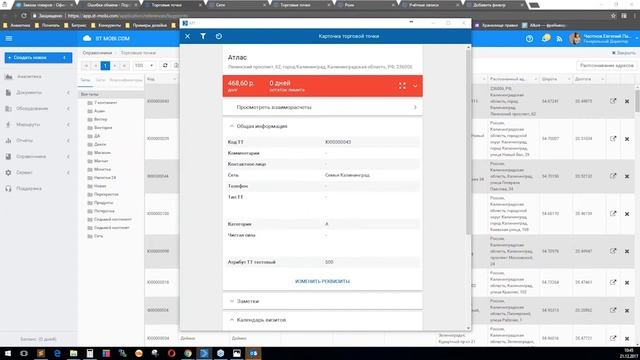Click the 'Создать новое' button
Image resolution: width=640 pixels, height=360 pixels.
tap(38, 58)
